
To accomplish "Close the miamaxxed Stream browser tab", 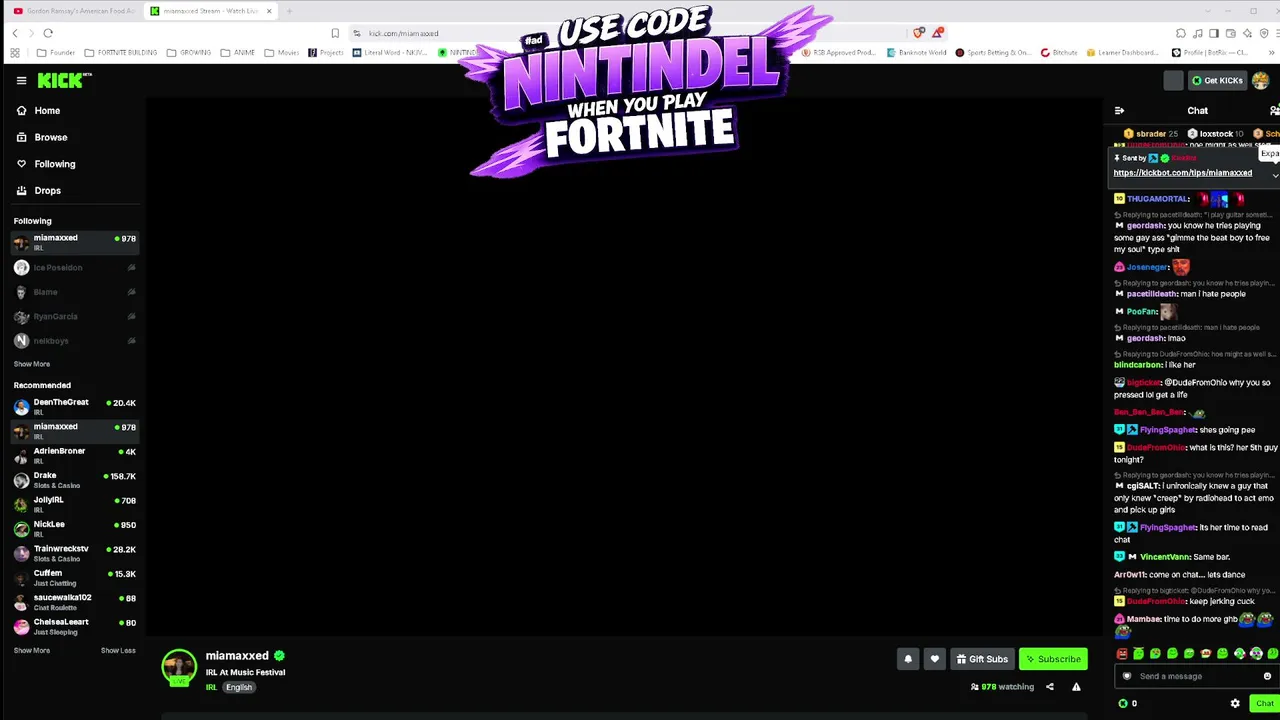I will click(269, 11).
